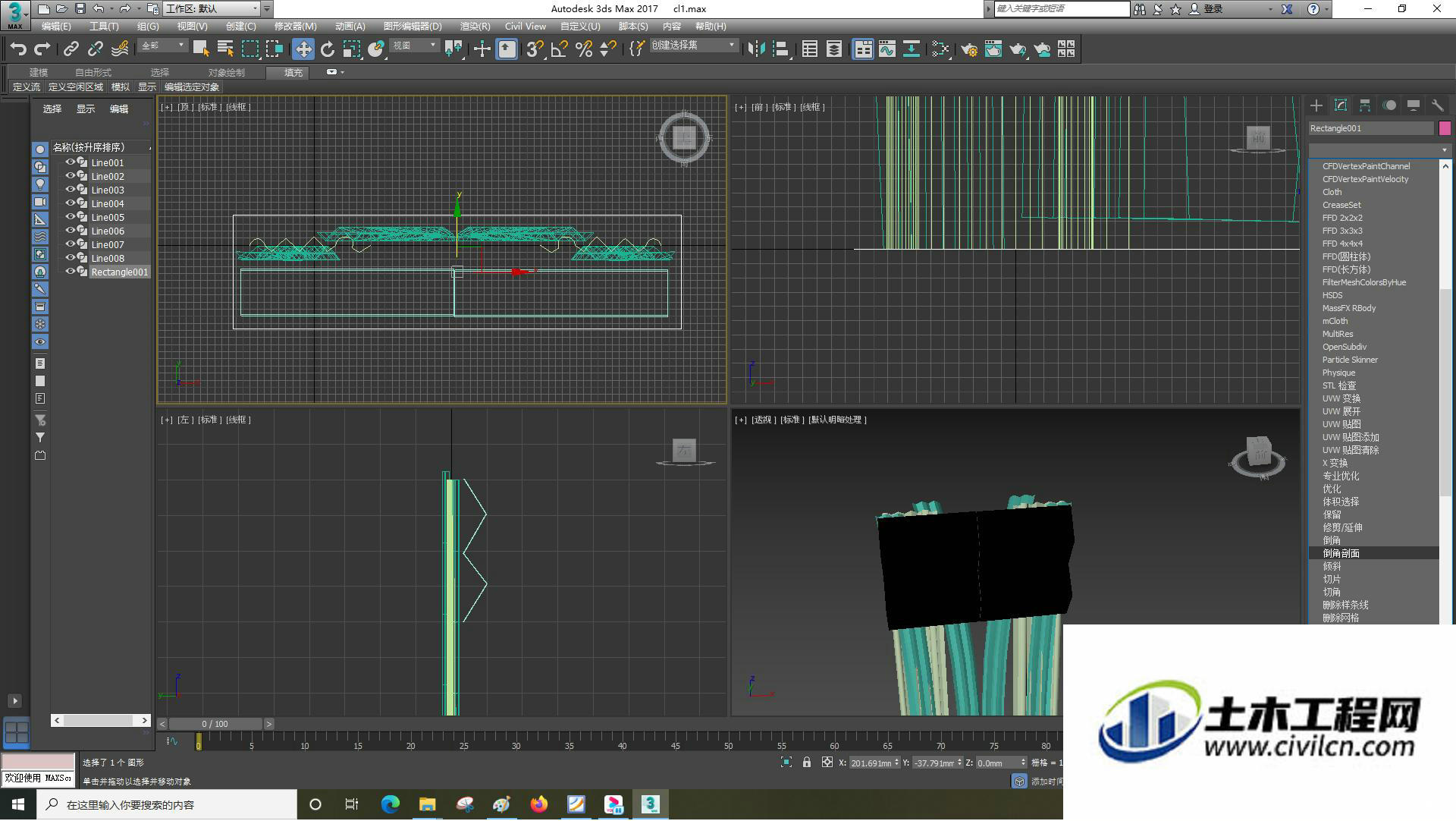Click the Align tool icon

(781, 49)
